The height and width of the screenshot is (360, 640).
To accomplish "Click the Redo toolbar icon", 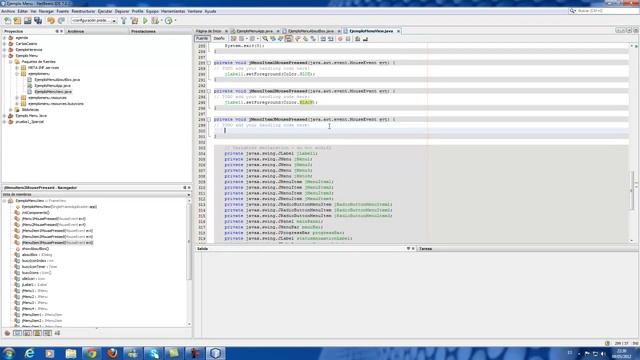I will [61, 20].
